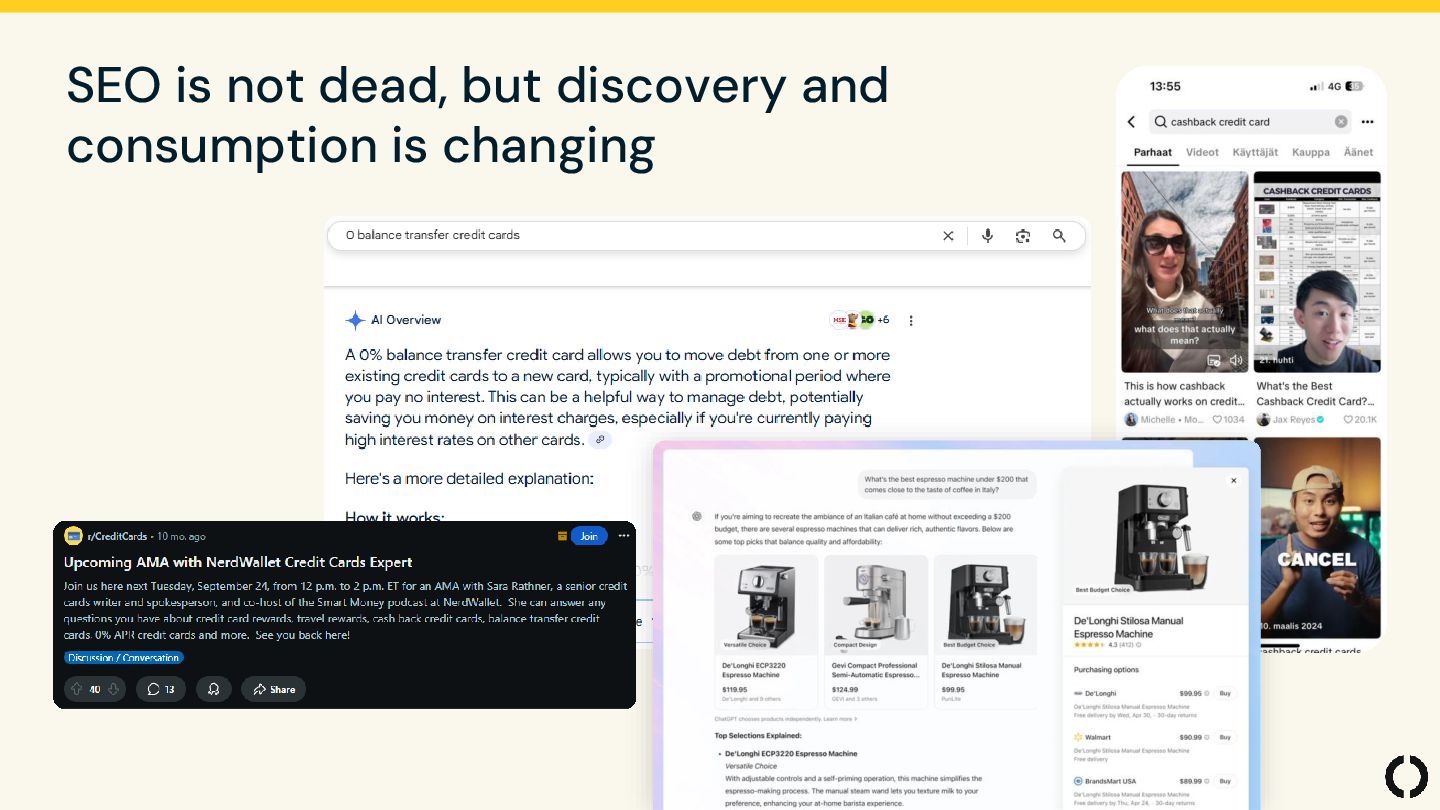Click the r/CreditCards community avatar
The width and height of the screenshot is (1440, 810).
(73, 536)
